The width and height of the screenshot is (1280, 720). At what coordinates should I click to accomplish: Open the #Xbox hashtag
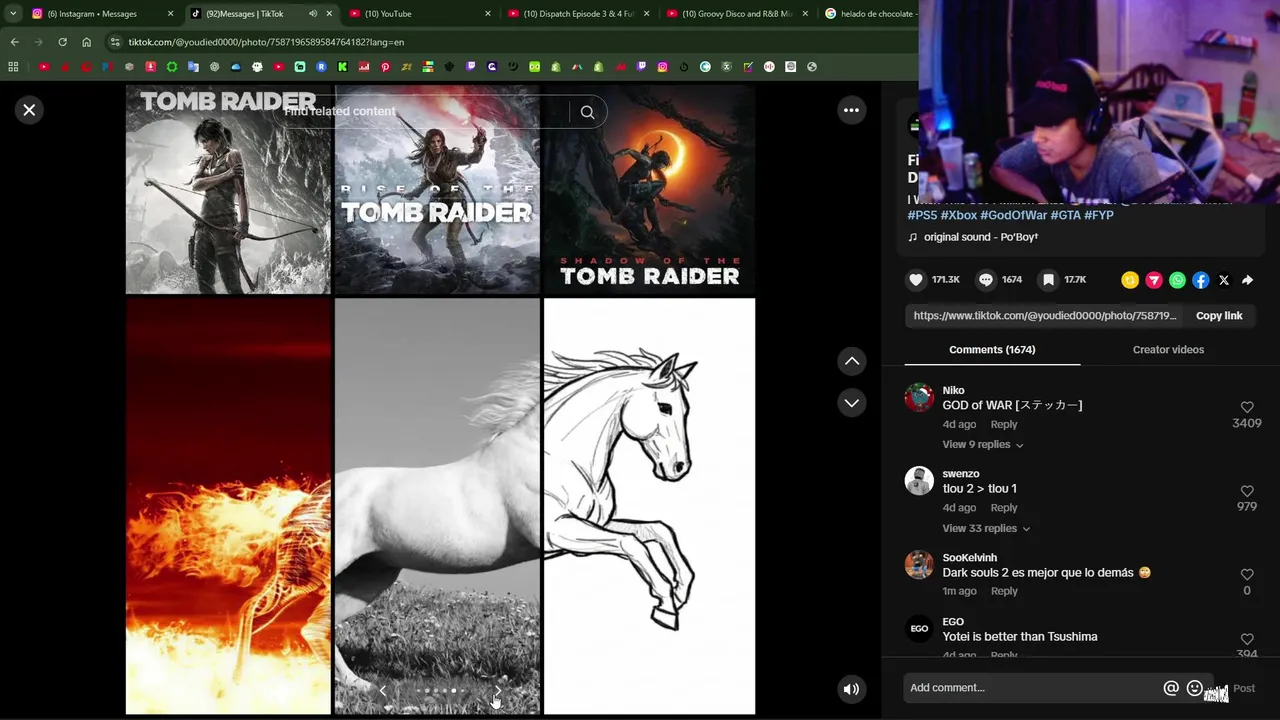click(958, 215)
